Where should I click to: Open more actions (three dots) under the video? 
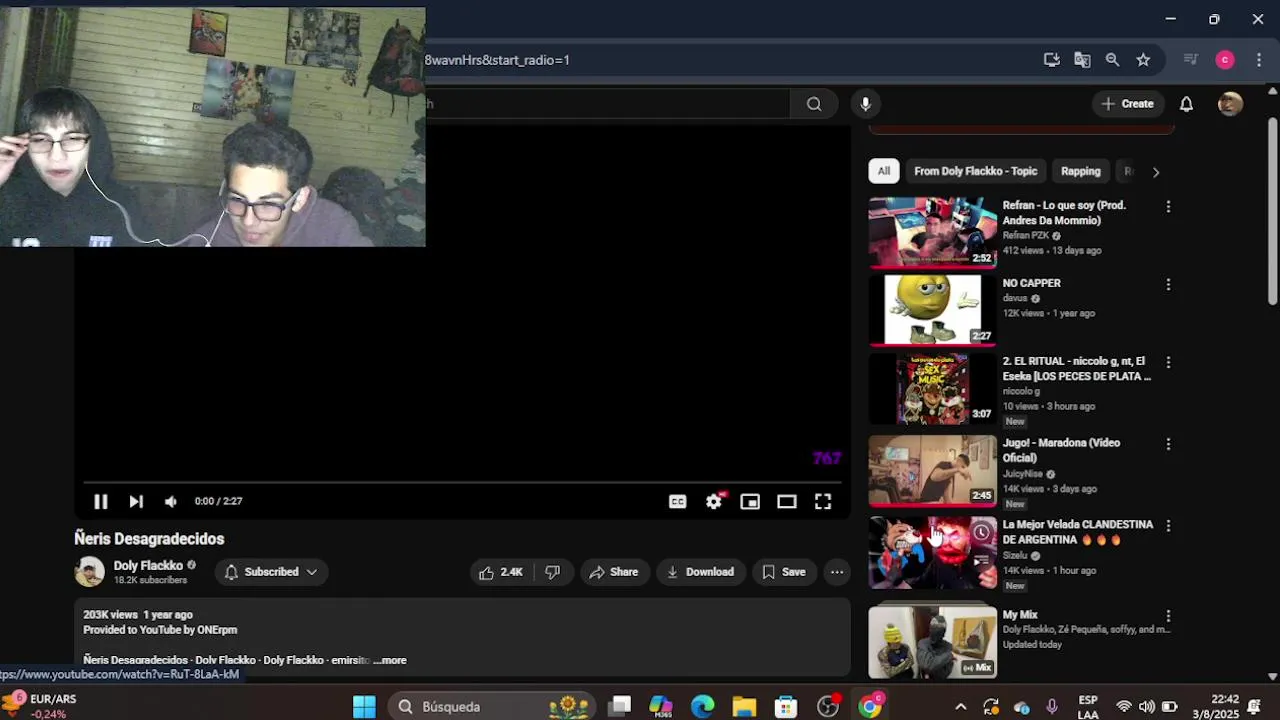point(837,572)
